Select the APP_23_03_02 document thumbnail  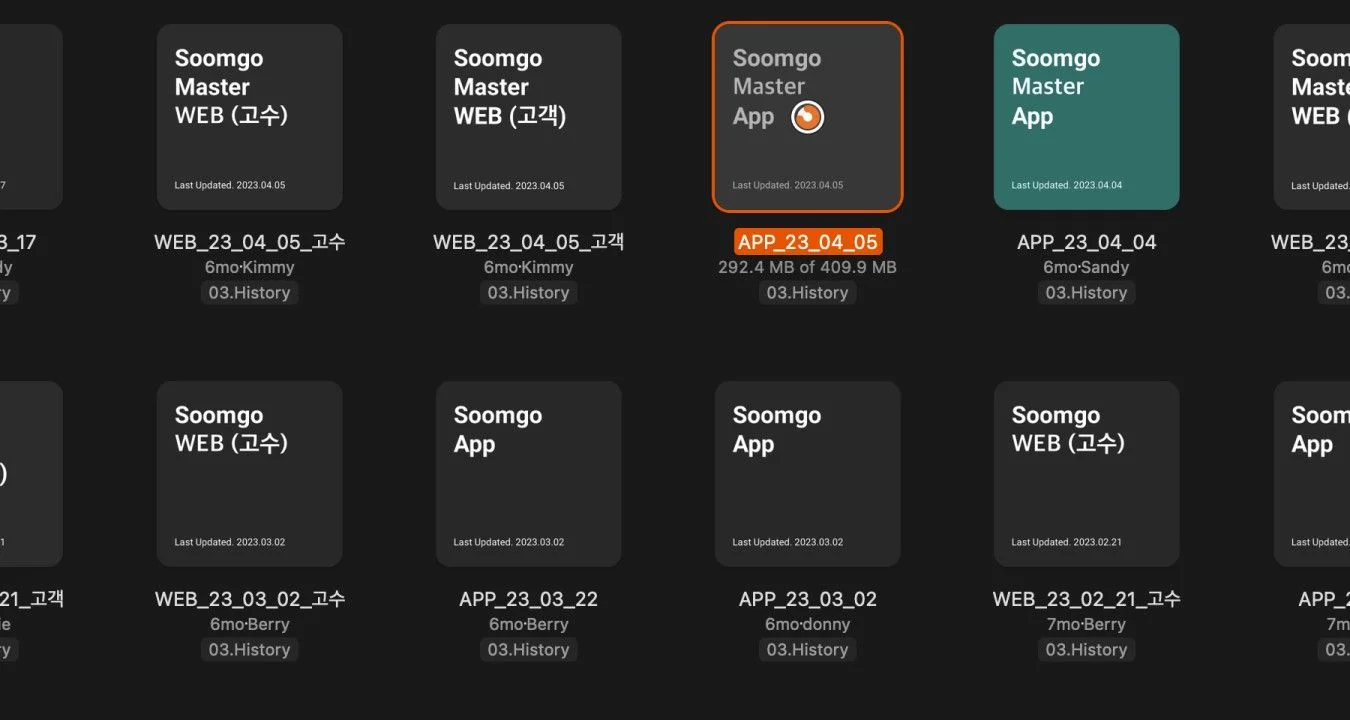[x=807, y=474]
